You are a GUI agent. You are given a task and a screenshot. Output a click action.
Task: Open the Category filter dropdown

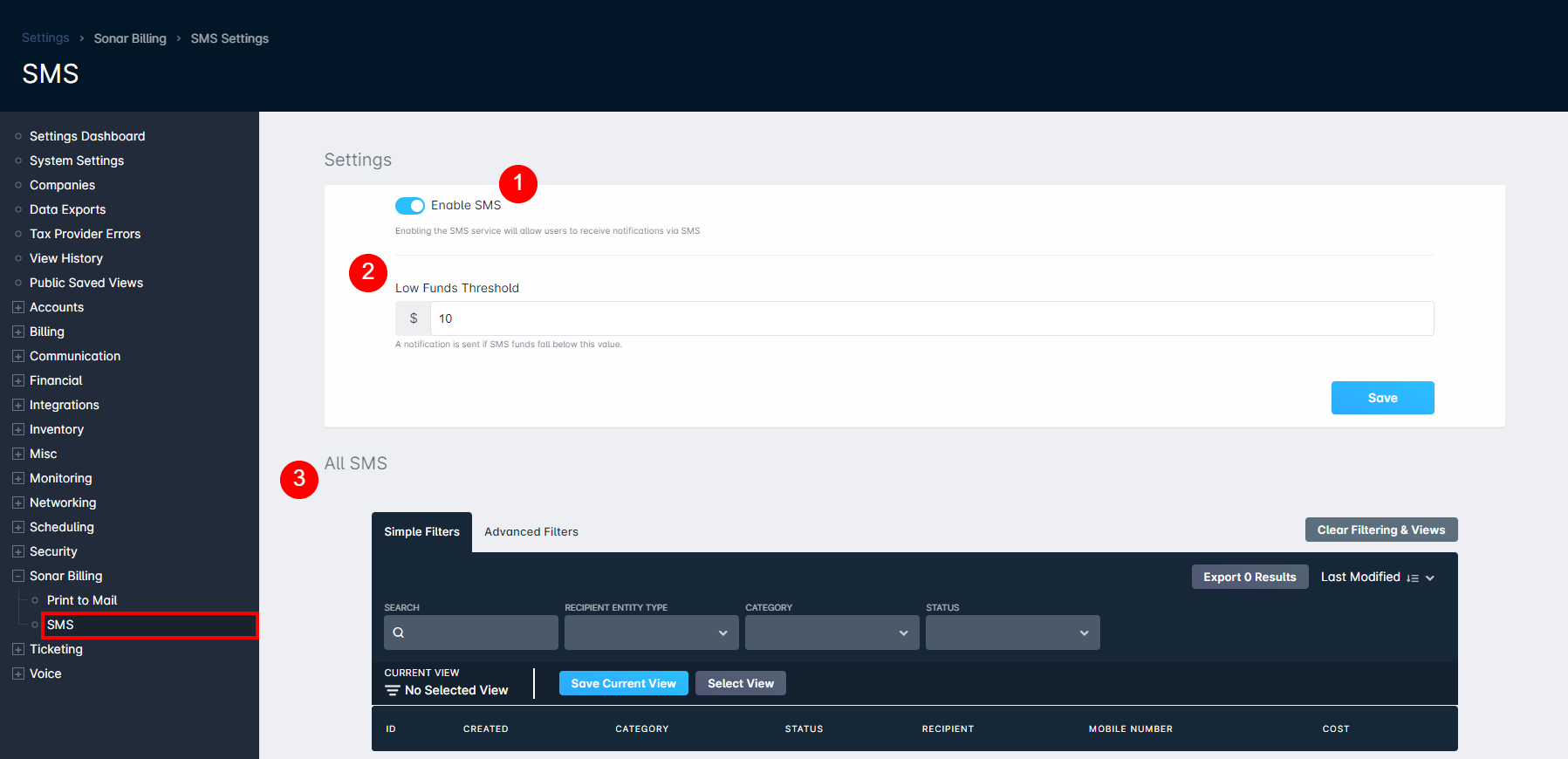coord(832,632)
